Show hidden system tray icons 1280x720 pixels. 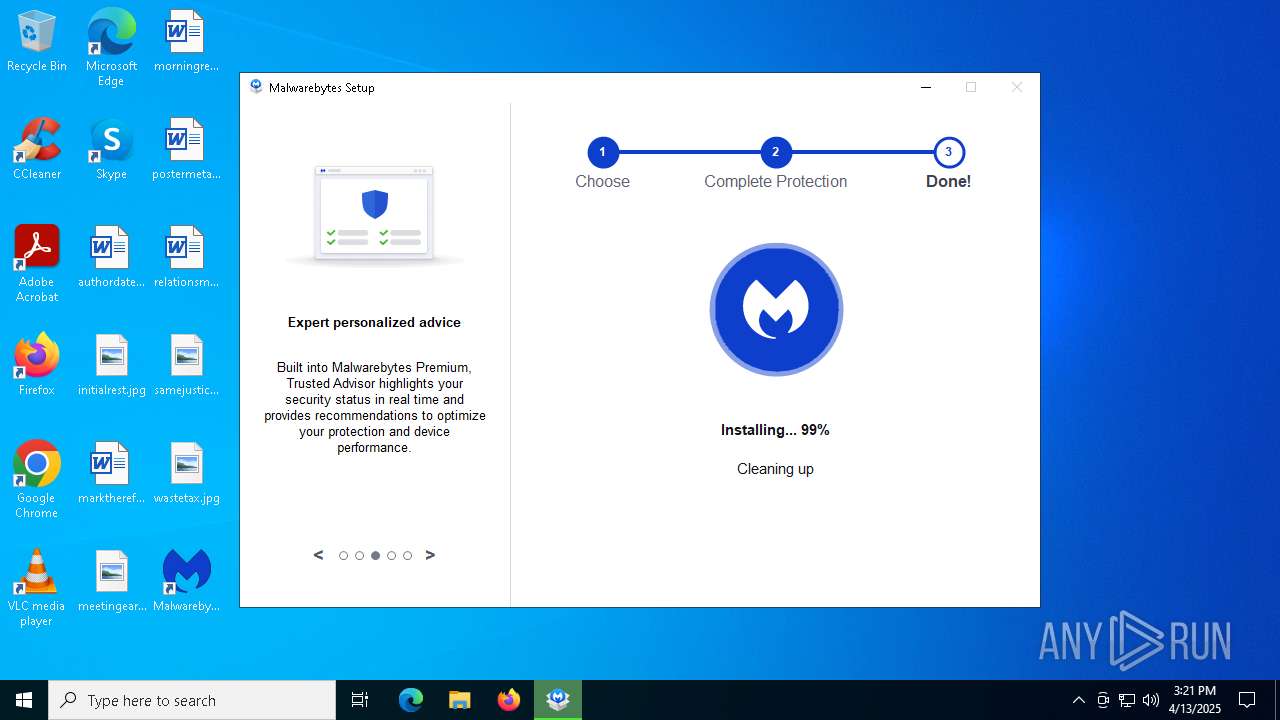[1078, 700]
